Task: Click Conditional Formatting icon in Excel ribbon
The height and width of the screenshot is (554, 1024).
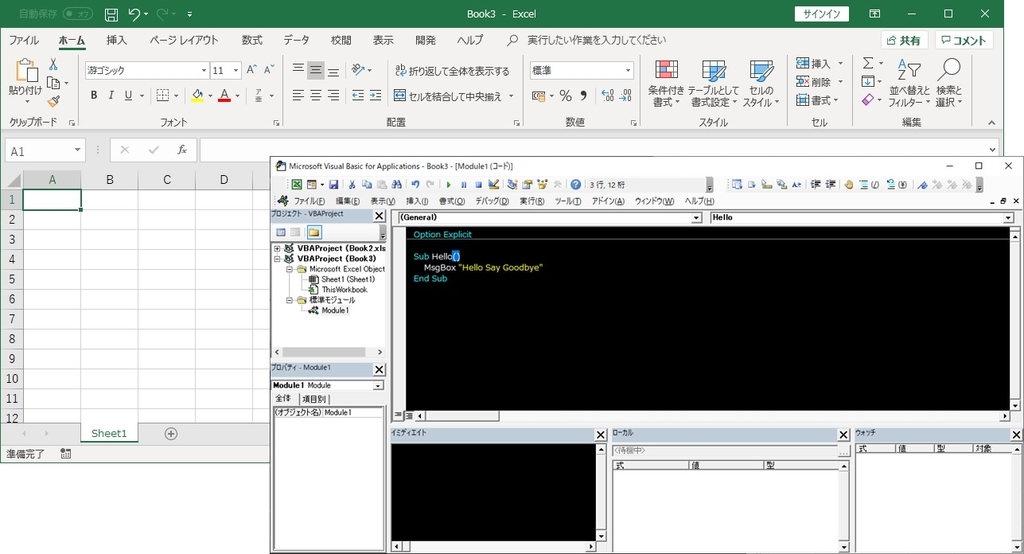Action: (x=666, y=83)
